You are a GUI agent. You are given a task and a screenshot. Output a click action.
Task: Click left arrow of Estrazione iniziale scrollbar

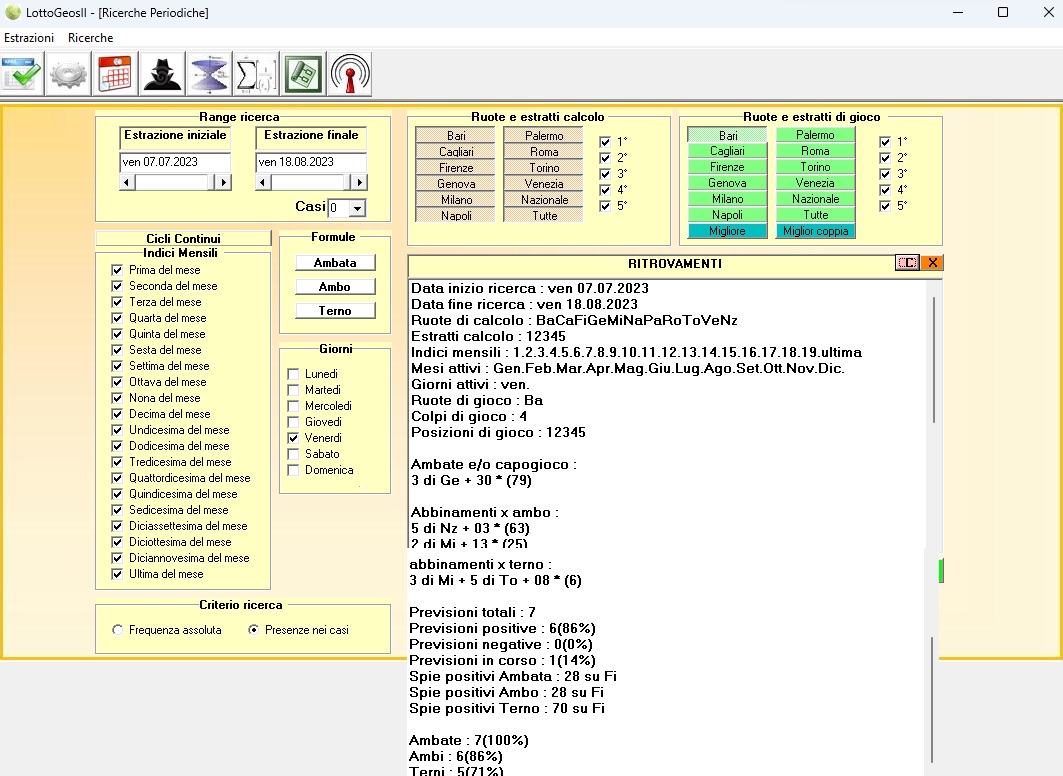click(127, 182)
